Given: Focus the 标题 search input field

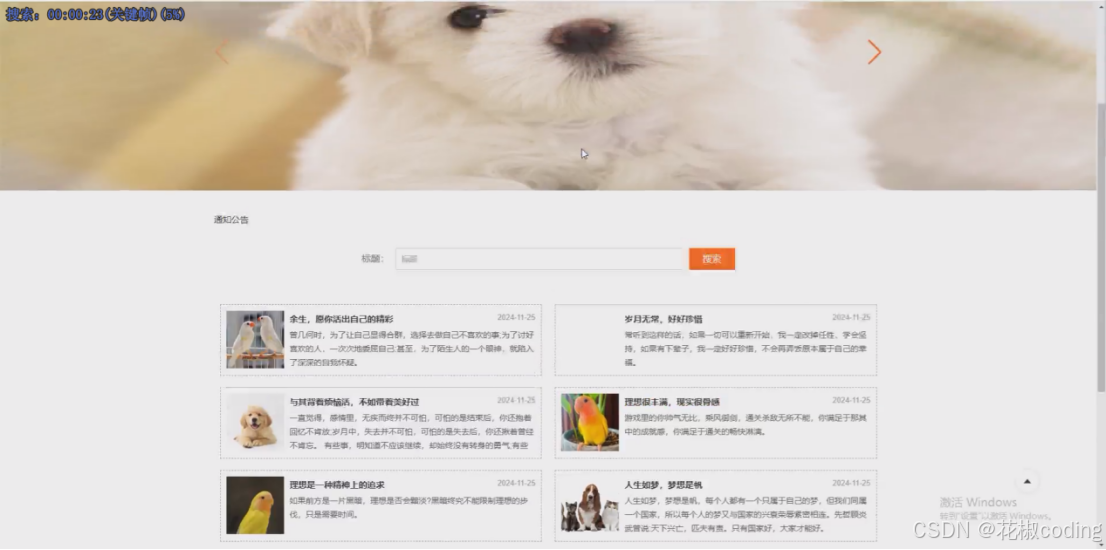Looking at the screenshot, I should [x=540, y=259].
